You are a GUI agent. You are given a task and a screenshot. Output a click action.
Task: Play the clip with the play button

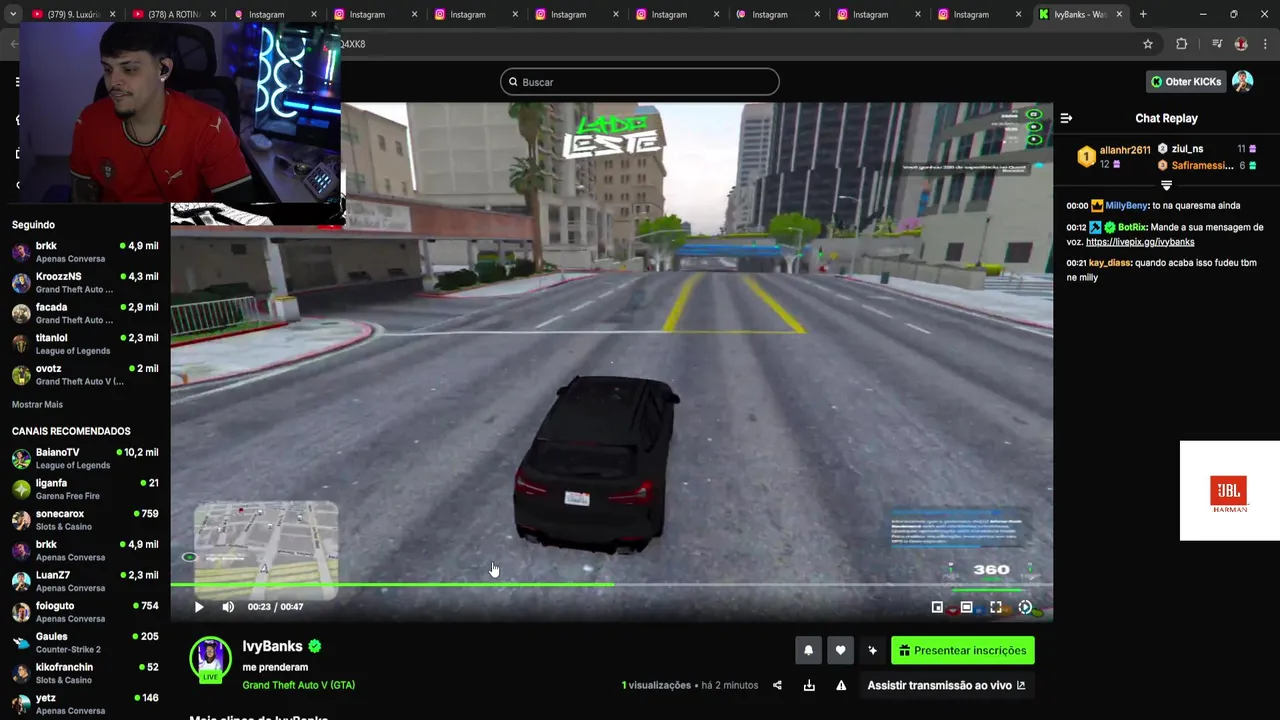tap(198, 607)
